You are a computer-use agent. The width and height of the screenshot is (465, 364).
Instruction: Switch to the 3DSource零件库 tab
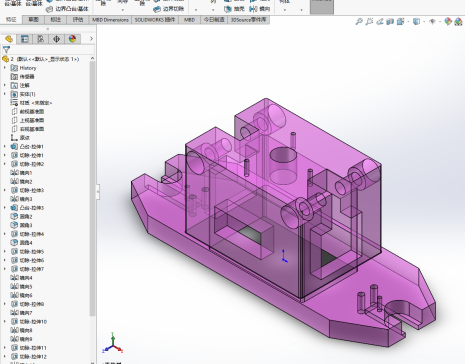click(x=249, y=20)
